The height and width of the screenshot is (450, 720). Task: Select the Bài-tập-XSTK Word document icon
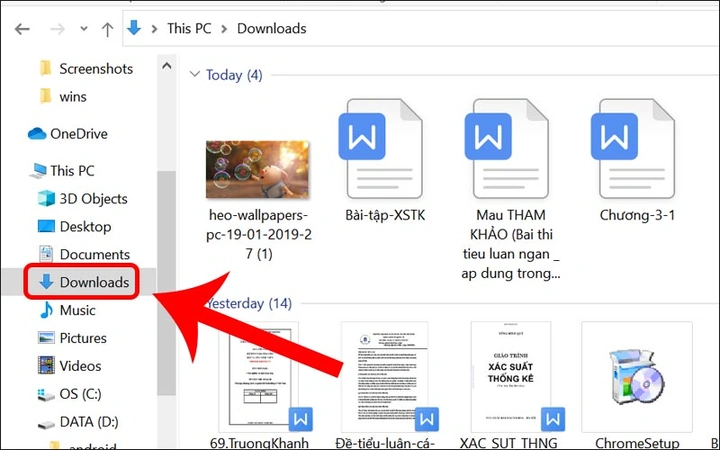coord(380,149)
